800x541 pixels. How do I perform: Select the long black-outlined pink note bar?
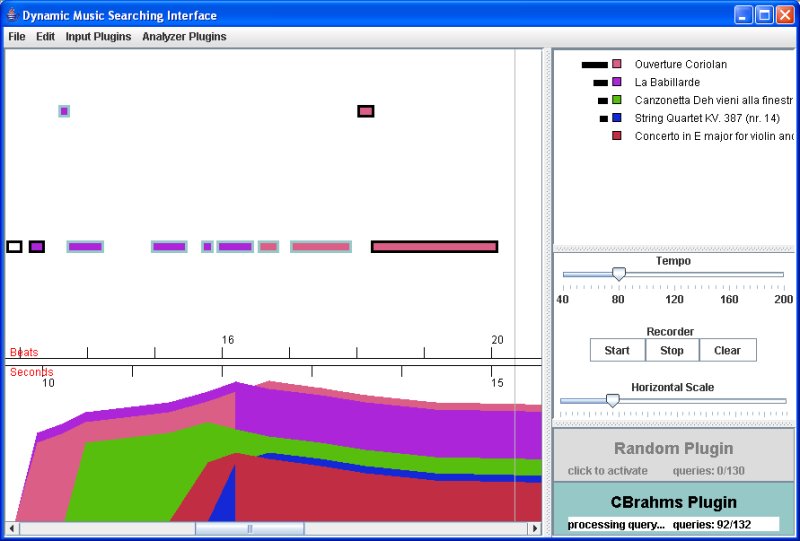coord(434,246)
